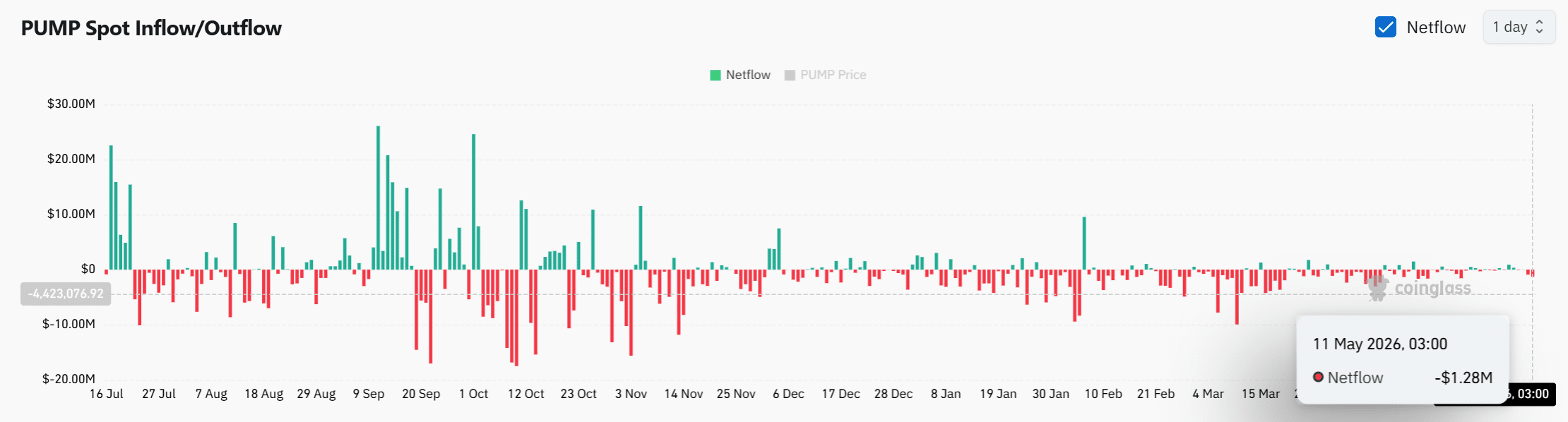Click the 9 Sep x-axis date
The height and width of the screenshot is (422, 1568).
369,394
